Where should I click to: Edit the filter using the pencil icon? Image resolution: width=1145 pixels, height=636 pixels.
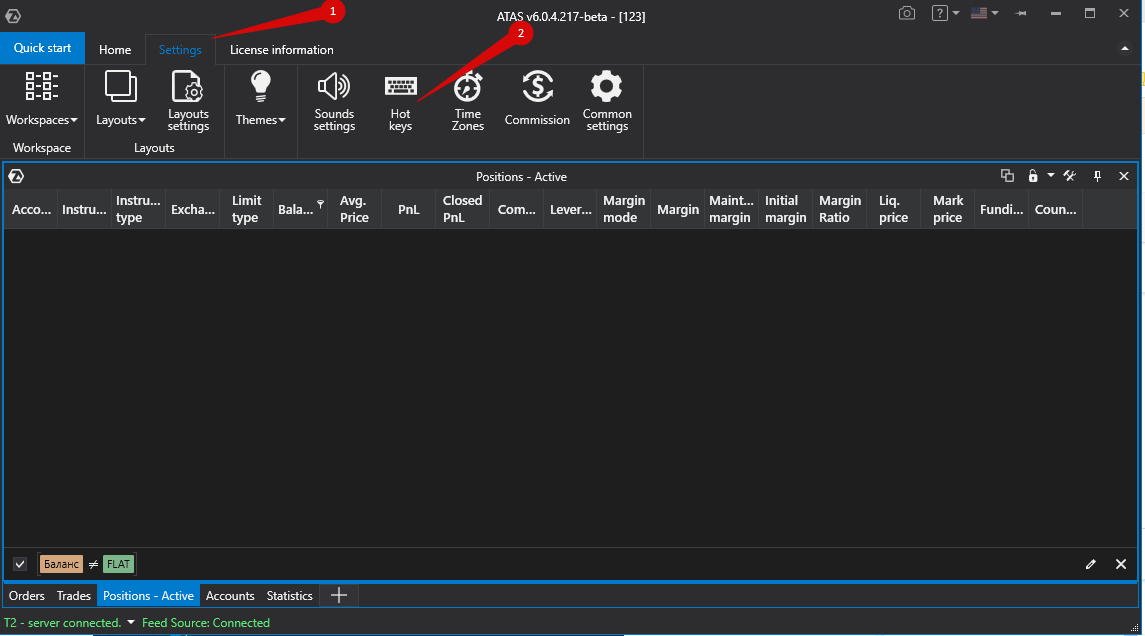(x=1090, y=564)
